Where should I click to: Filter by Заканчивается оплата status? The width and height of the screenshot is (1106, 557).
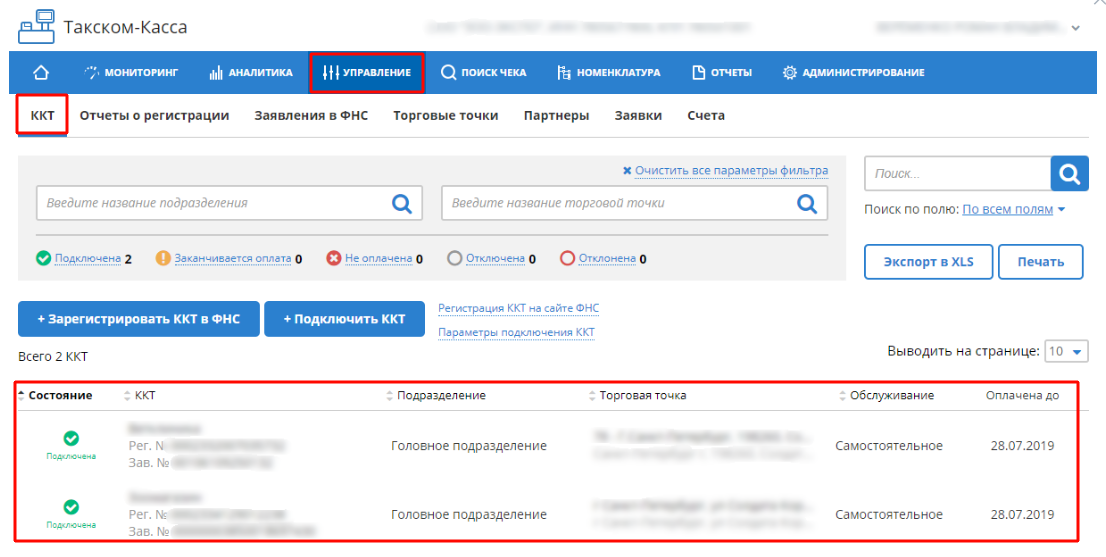(233, 259)
